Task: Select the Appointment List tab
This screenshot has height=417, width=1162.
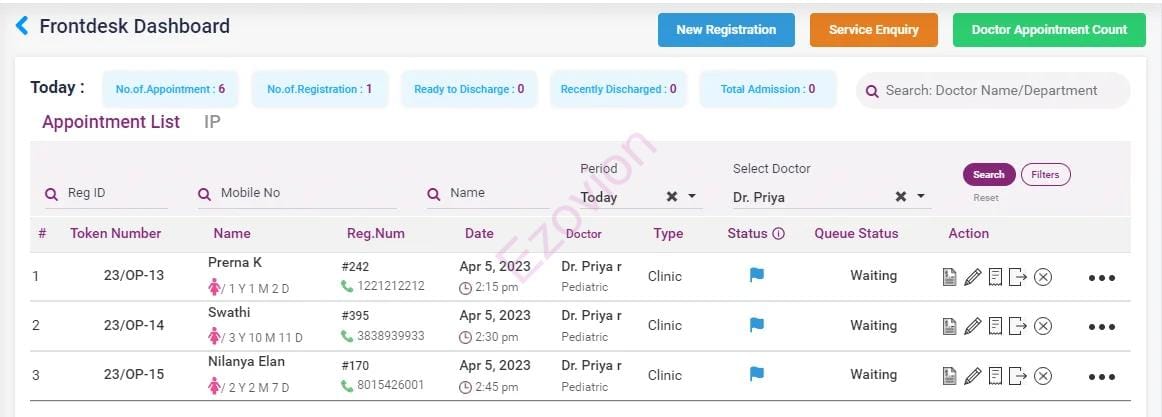Action: point(111,122)
